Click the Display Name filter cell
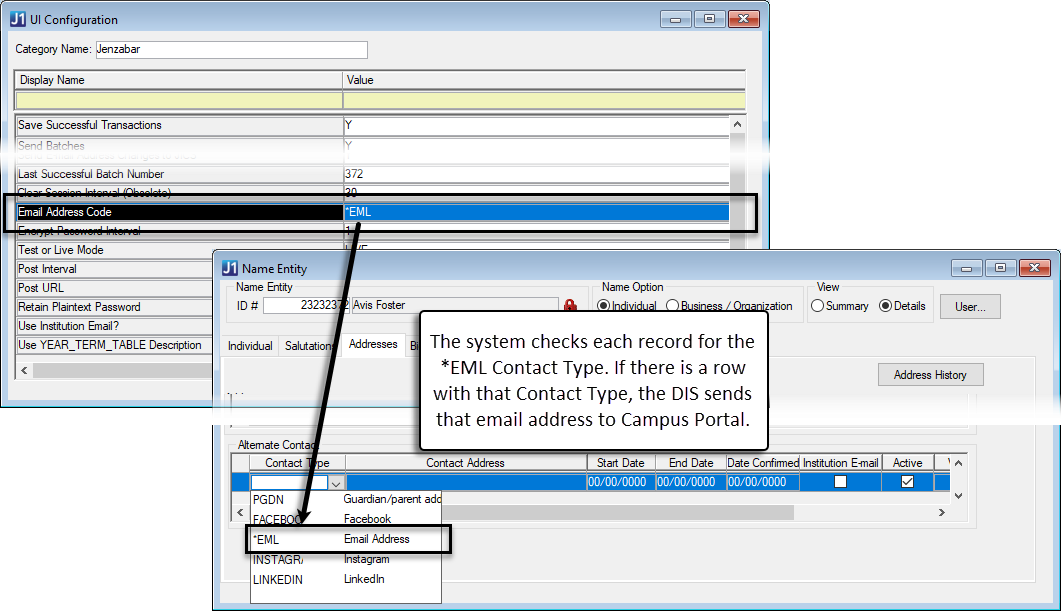1061x611 pixels. tap(179, 100)
